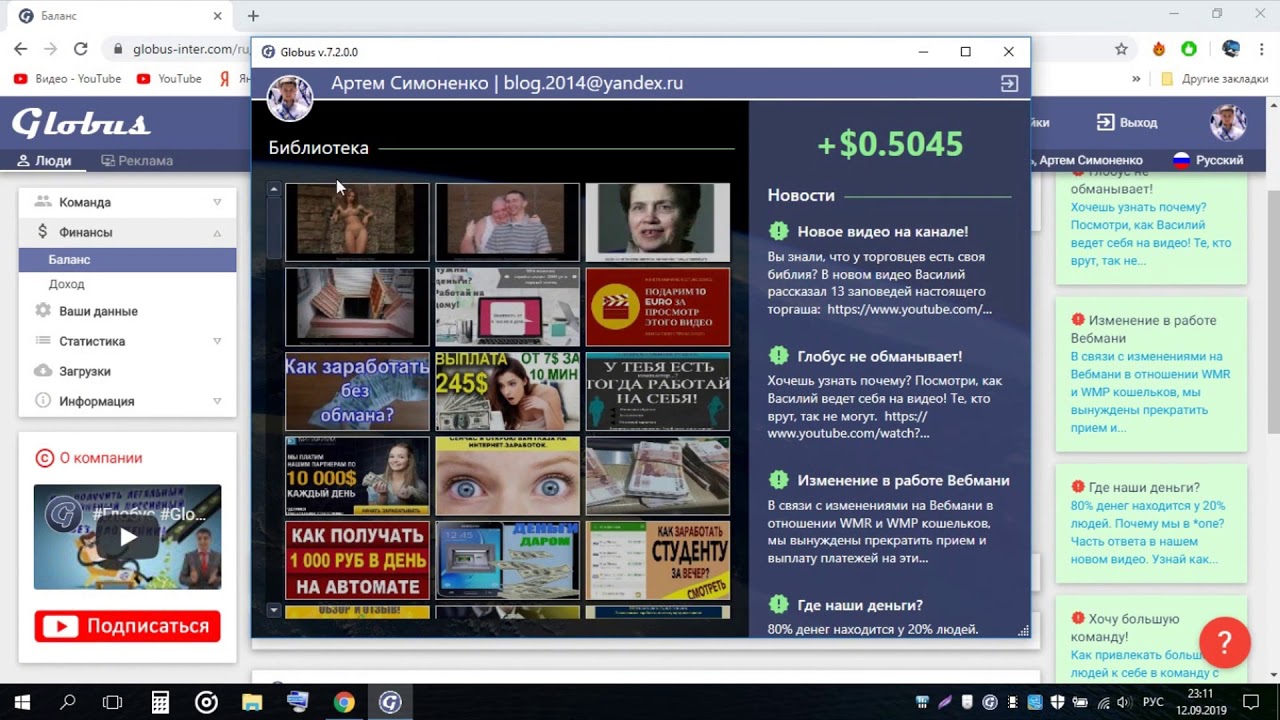This screenshot has height=720, width=1280.
Task: Select the Люди tab on the website
Action: [44, 160]
